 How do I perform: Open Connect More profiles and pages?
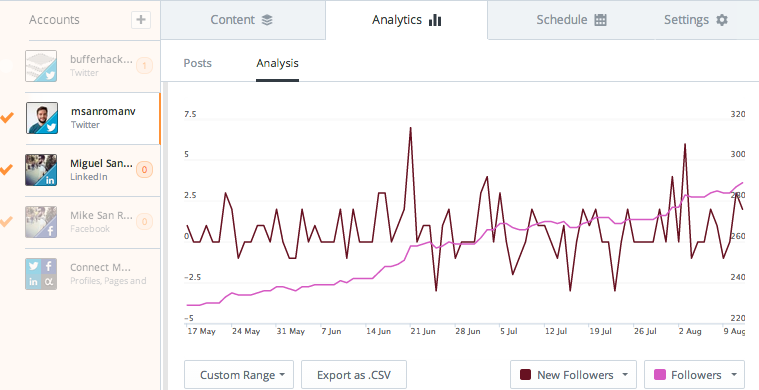(x=92, y=274)
